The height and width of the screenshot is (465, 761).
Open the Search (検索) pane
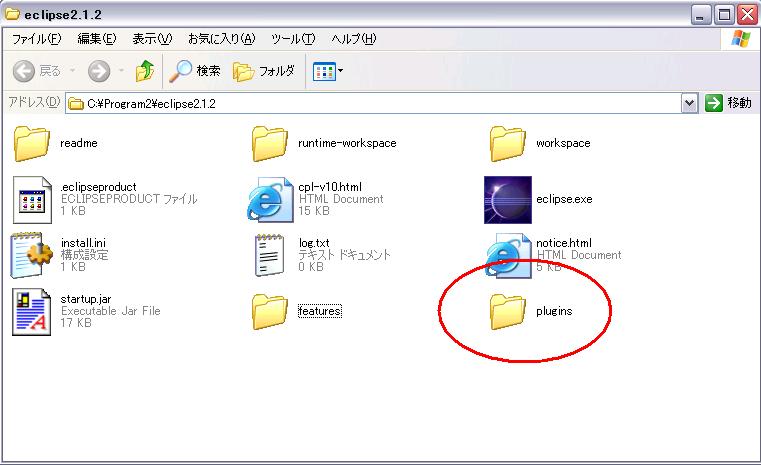[195, 71]
